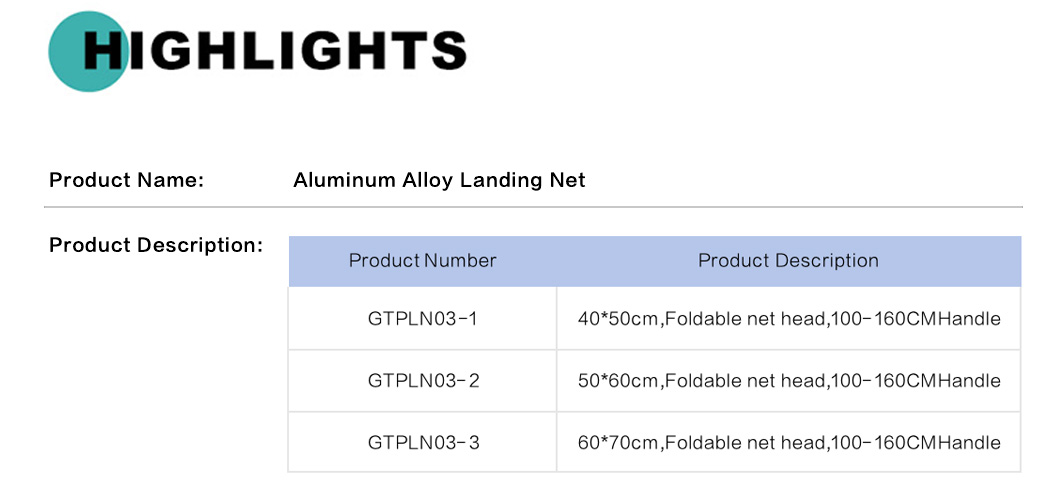Screen dimensions: 1054x504
Task: Select the "Product Name:" label
Action: point(127,181)
